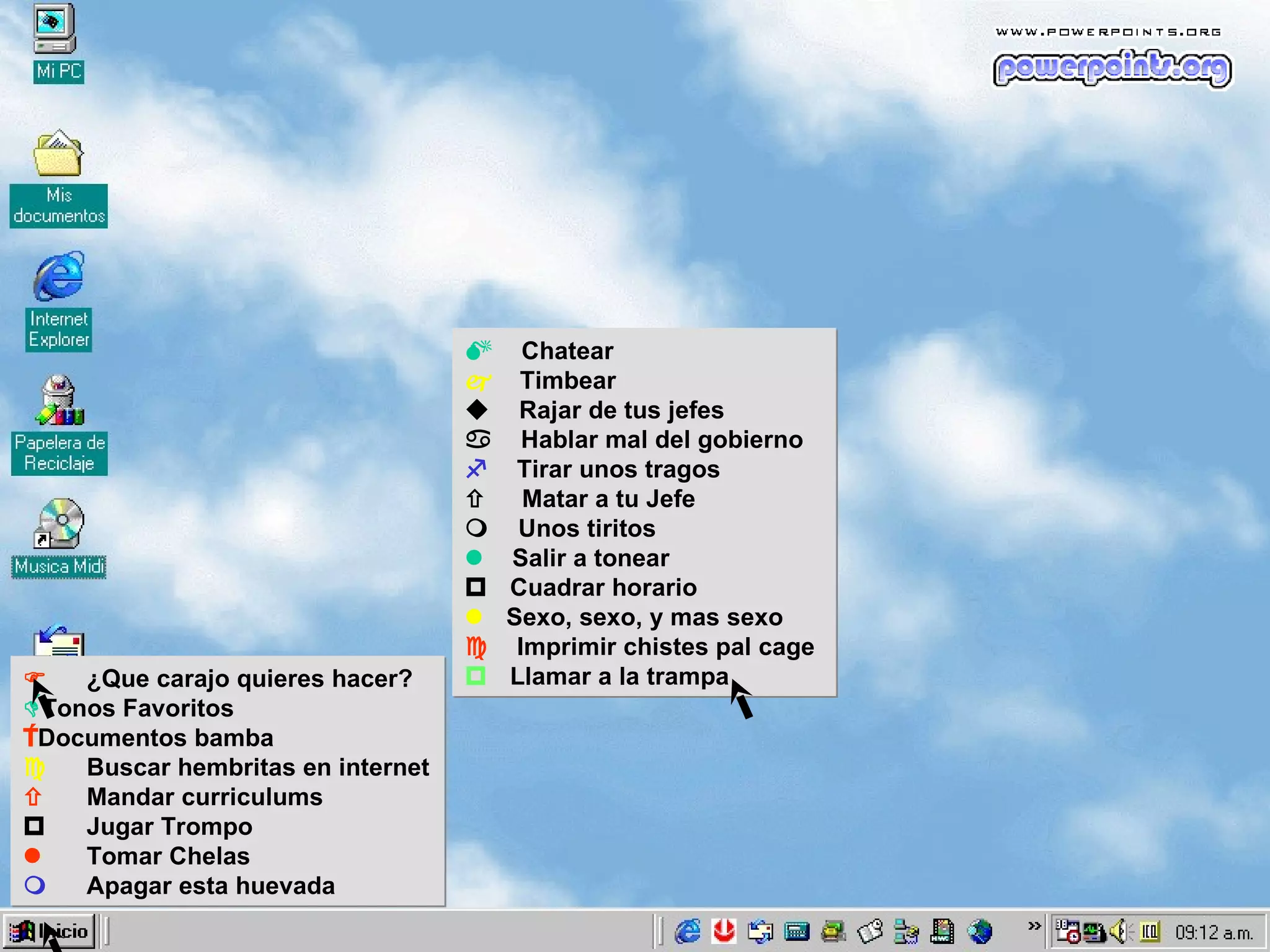Viewport: 1270px width, 952px height.
Task: Choose Buscar hembritas en internet
Action: coord(257,767)
